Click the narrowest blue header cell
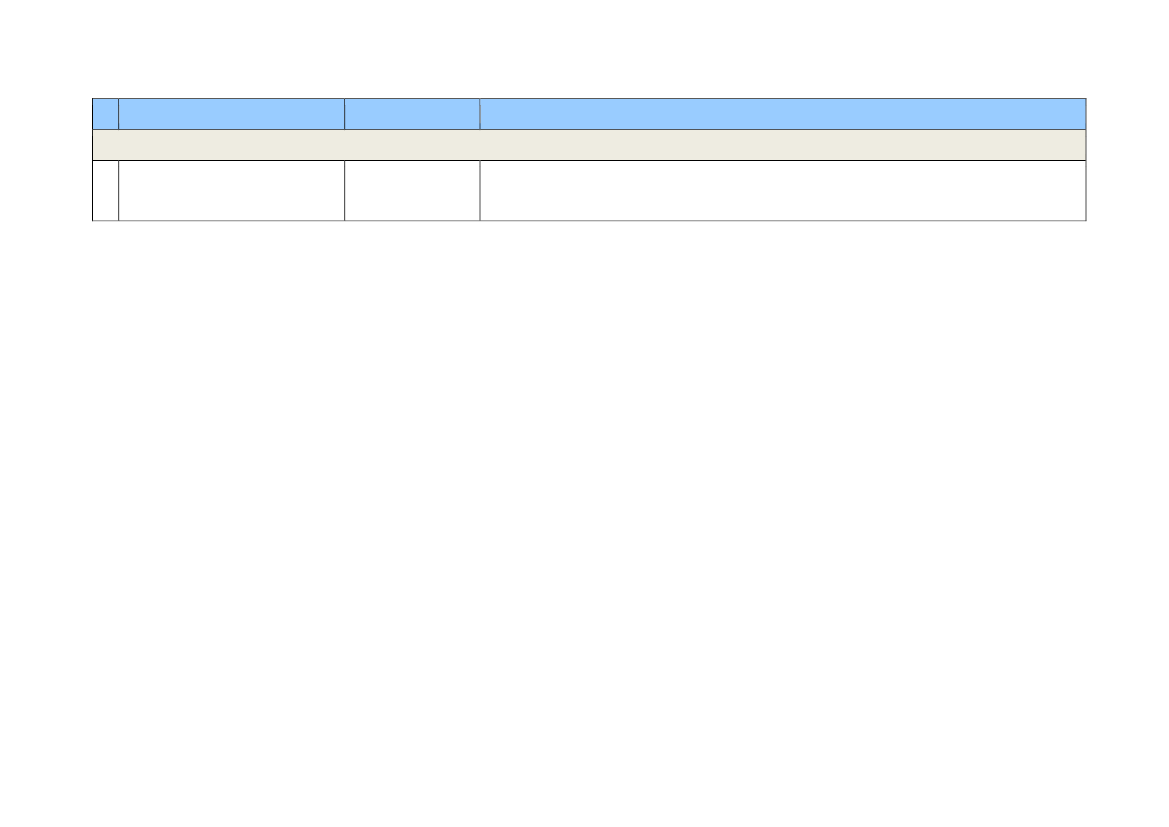Viewport: 1169px width, 827px height. pos(106,114)
